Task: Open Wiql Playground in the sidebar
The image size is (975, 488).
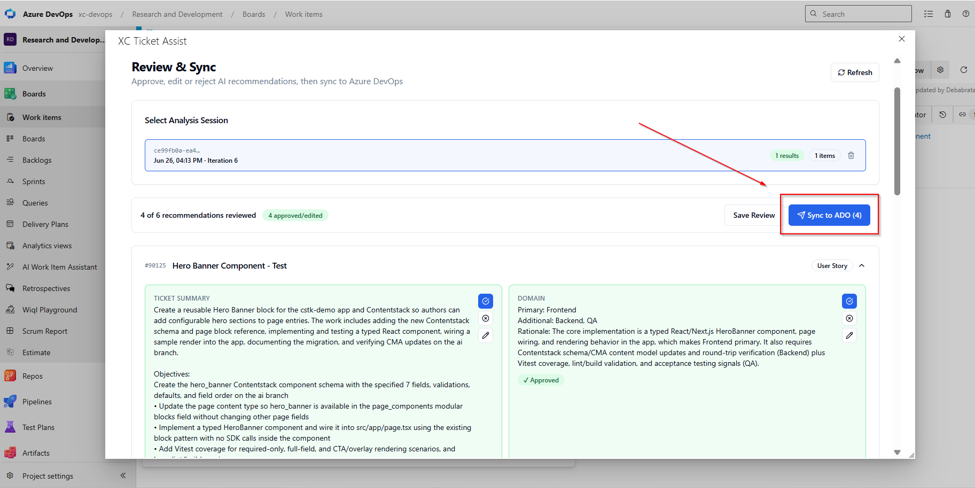Action: point(52,310)
